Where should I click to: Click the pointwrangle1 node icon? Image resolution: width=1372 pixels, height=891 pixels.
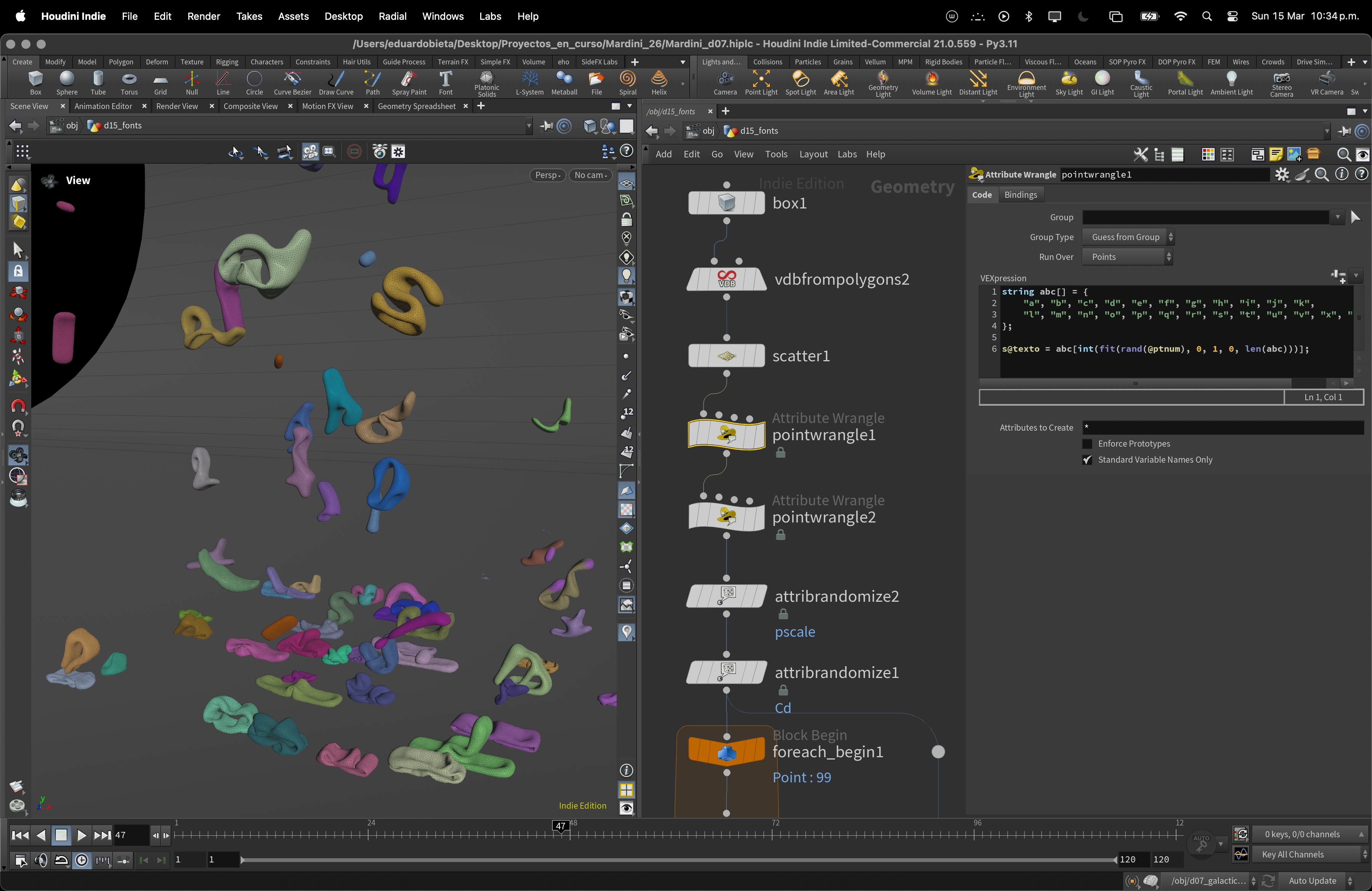tap(726, 434)
